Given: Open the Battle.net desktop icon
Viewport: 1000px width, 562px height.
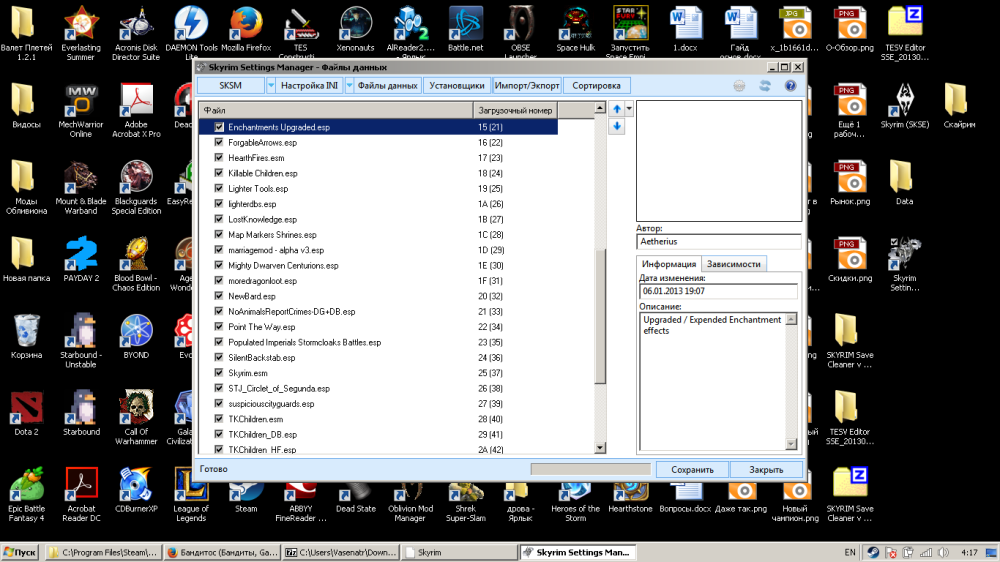Looking at the screenshot, I should coord(466,29).
